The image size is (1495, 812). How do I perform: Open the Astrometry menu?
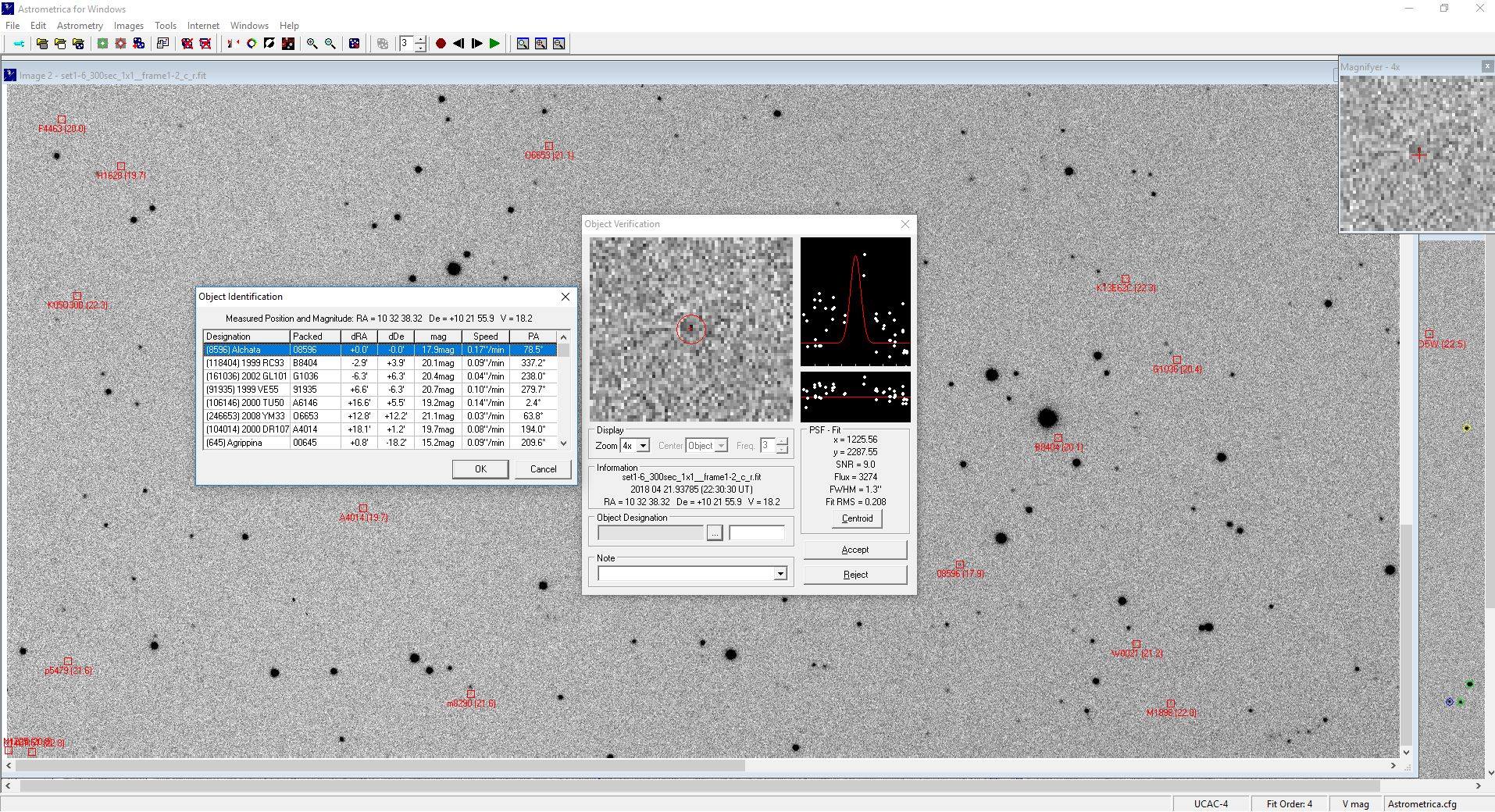80,26
